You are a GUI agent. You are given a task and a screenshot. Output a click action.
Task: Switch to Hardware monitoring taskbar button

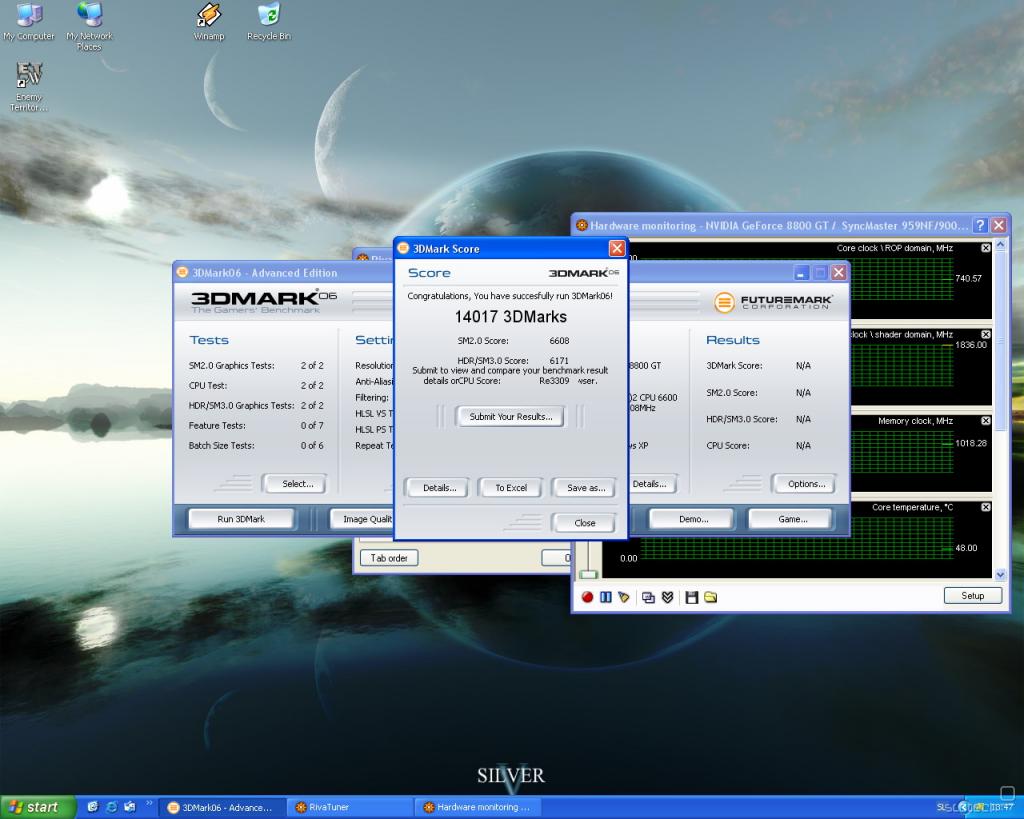point(477,808)
